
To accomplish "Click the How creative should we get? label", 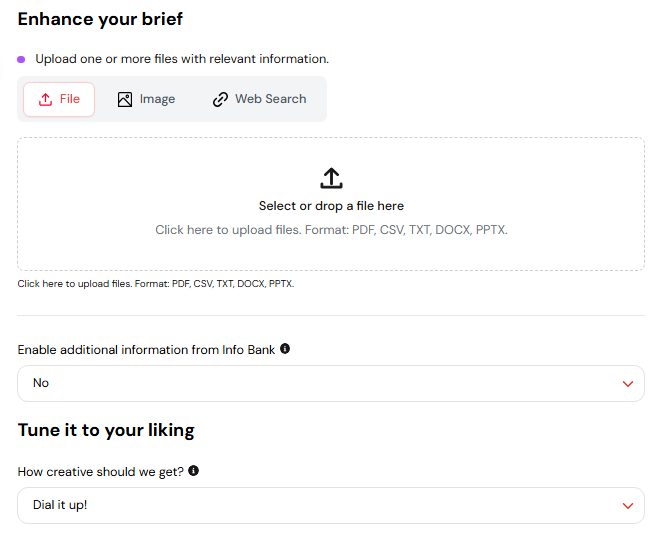I will (x=101, y=472).
